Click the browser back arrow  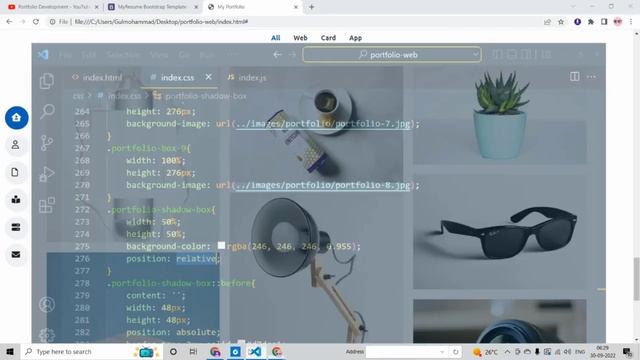9,22
